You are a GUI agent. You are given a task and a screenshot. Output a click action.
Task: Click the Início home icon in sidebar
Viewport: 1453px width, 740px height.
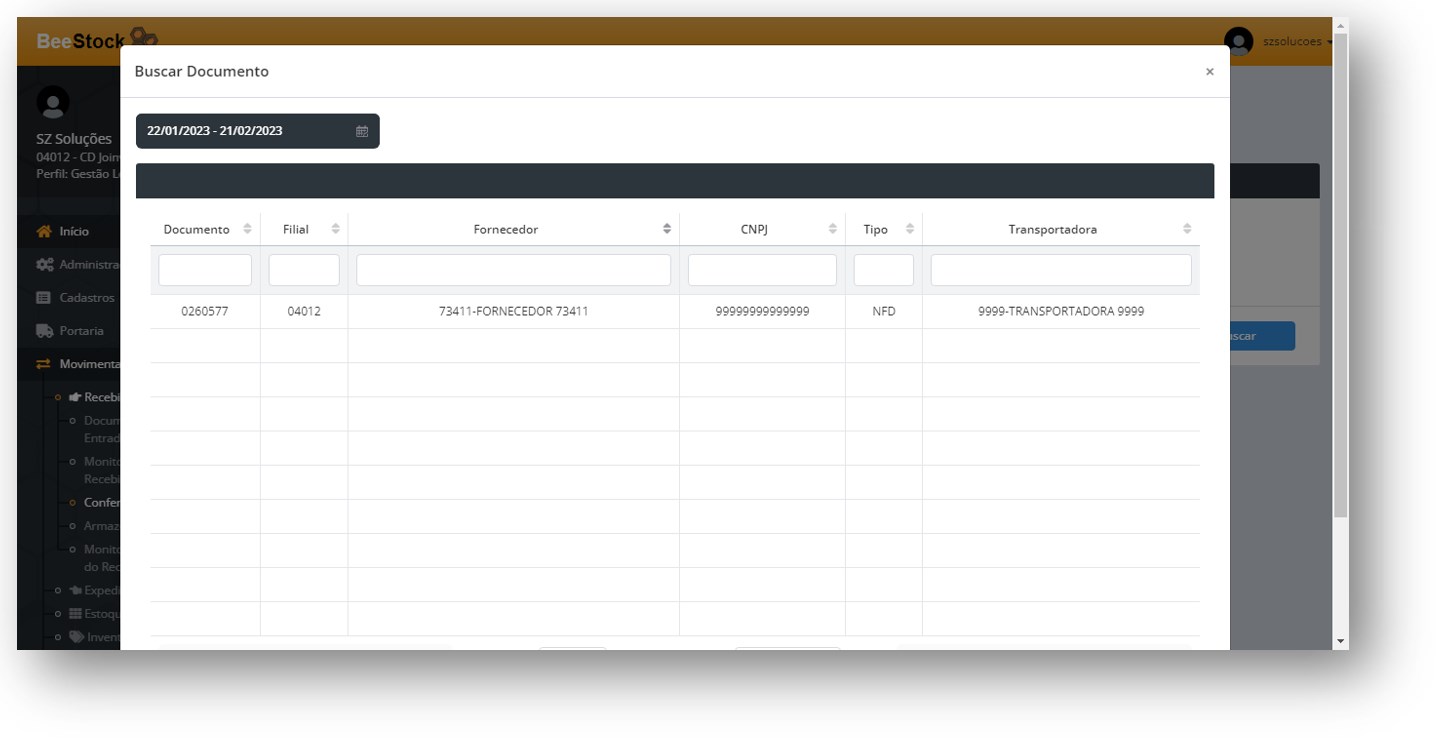pyautogui.click(x=44, y=231)
